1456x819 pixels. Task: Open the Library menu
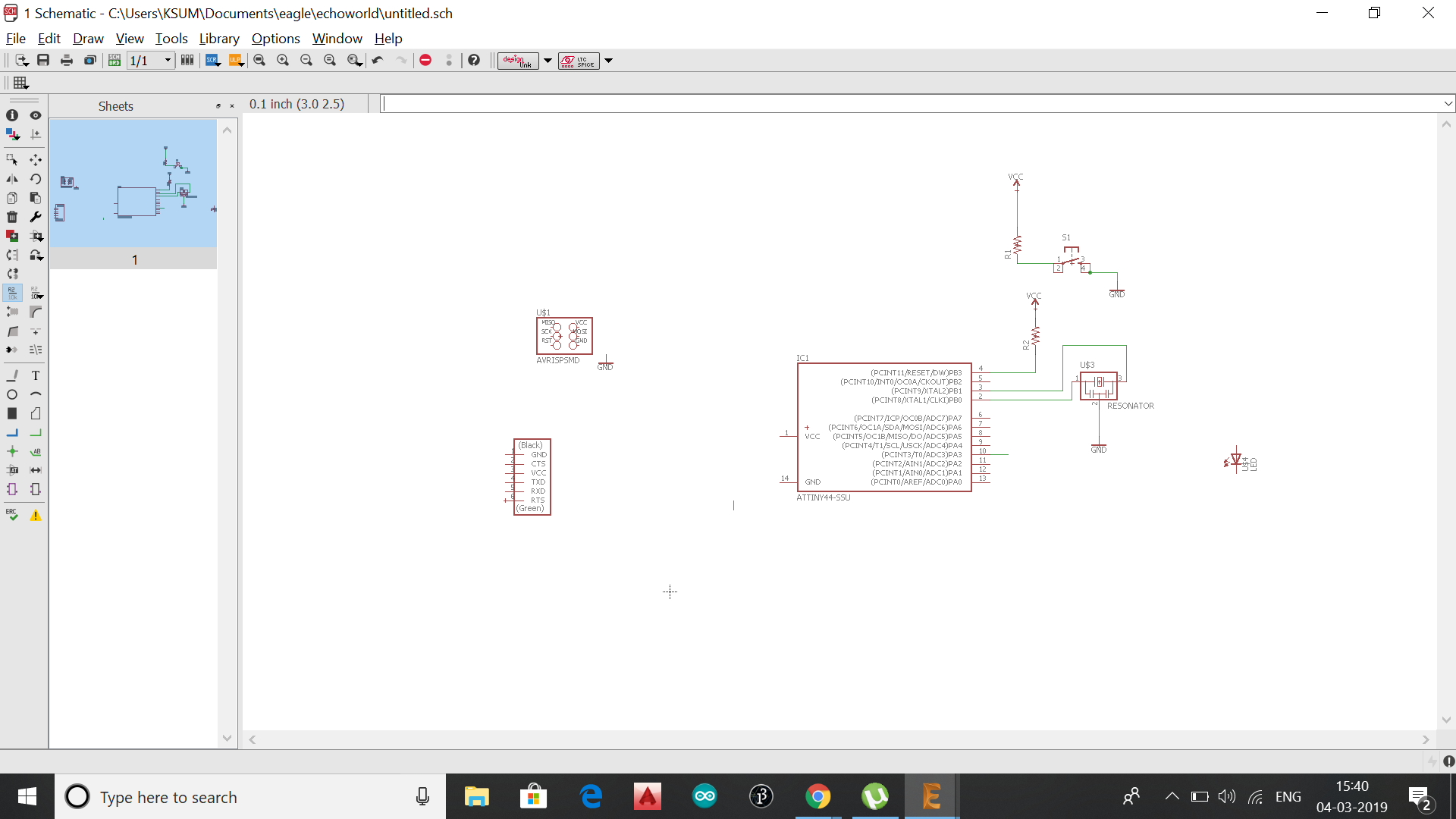219,39
